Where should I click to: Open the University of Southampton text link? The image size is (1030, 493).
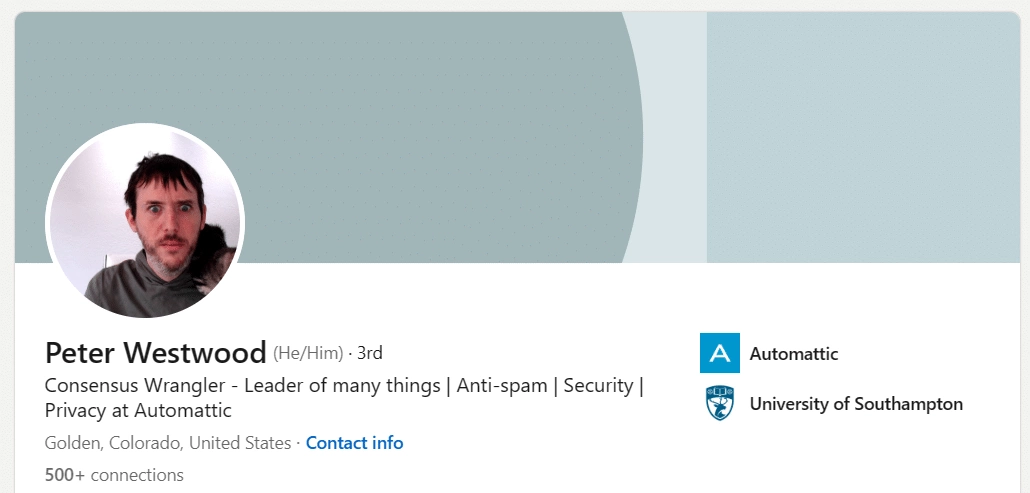[x=856, y=404]
